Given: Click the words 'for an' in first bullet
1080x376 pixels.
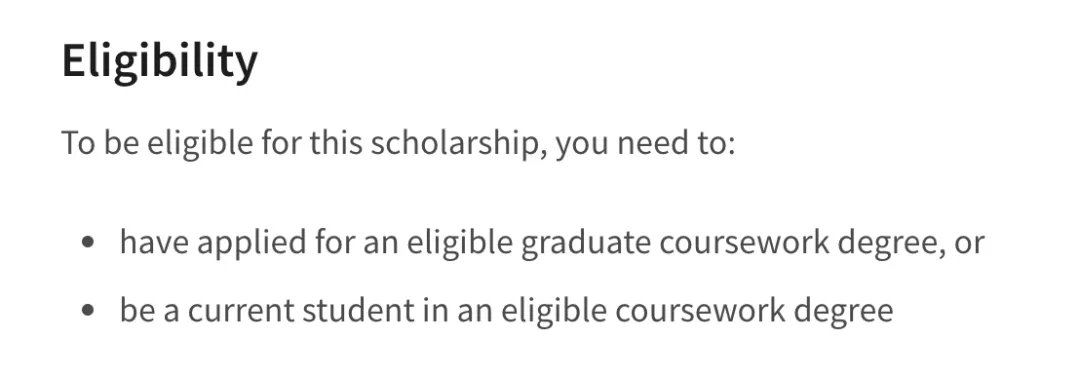Looking at the screenshot, I should click(357, 242).
